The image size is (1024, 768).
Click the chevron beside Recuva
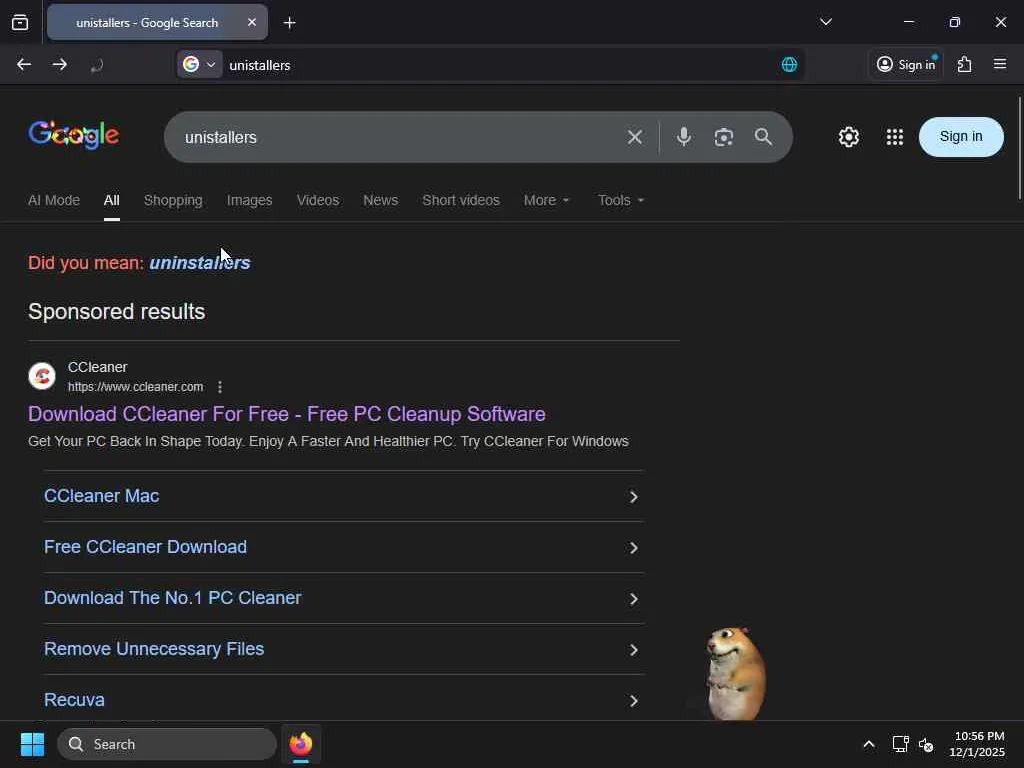(x=633, y=701)
